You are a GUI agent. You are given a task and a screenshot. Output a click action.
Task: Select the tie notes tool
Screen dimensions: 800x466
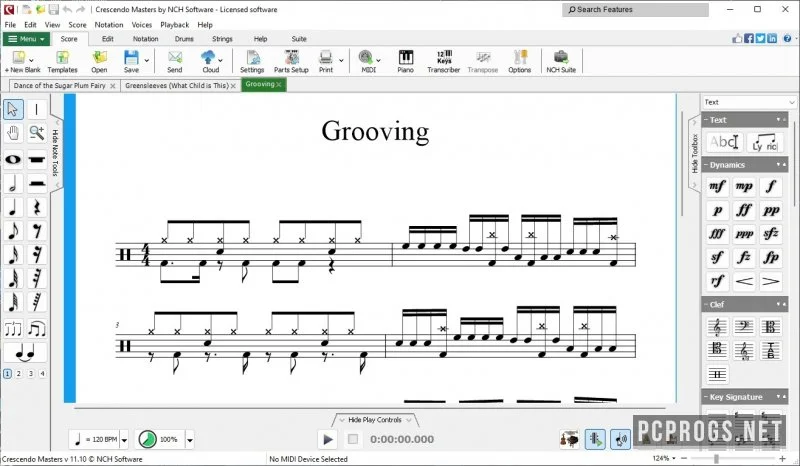pos(25,353)
